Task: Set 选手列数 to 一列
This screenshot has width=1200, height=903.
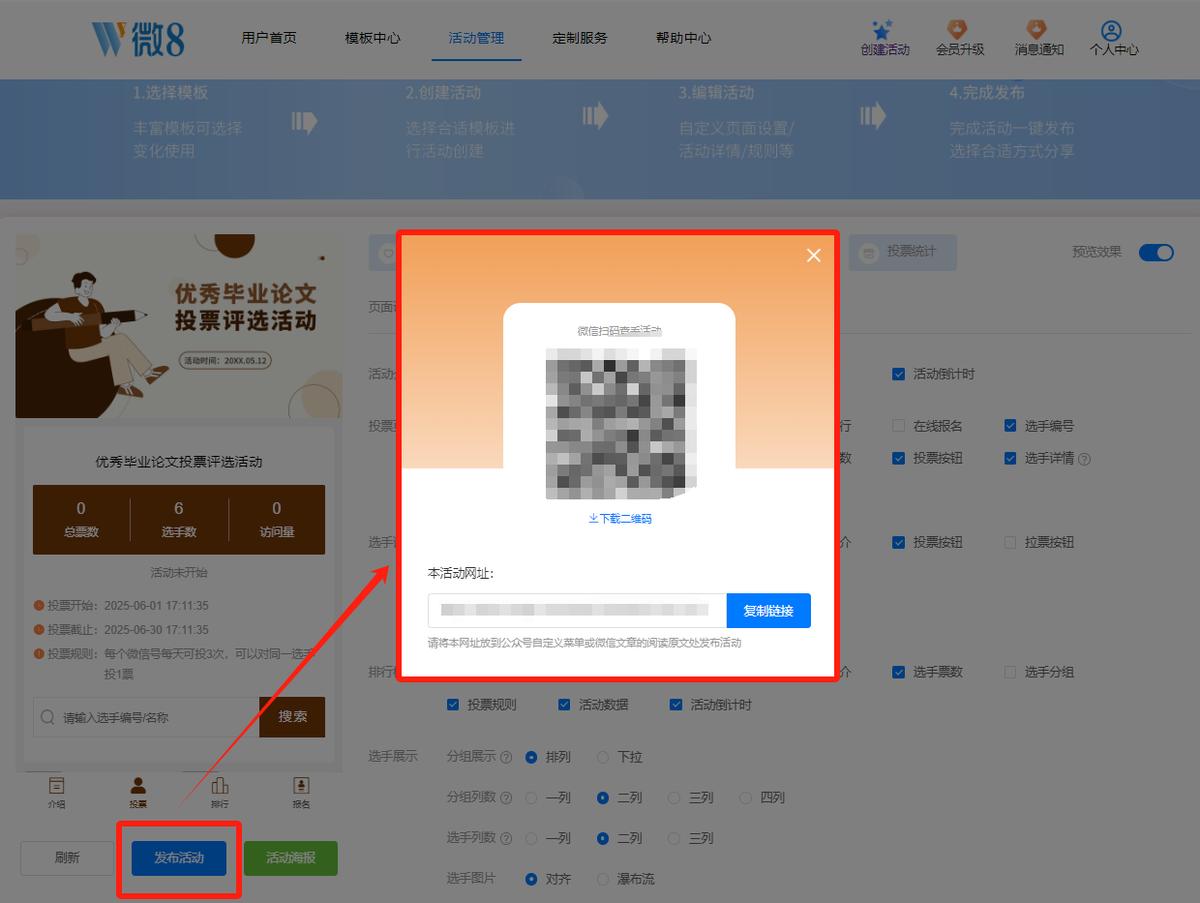Action: pyautogui.click(x=531, y=838)
